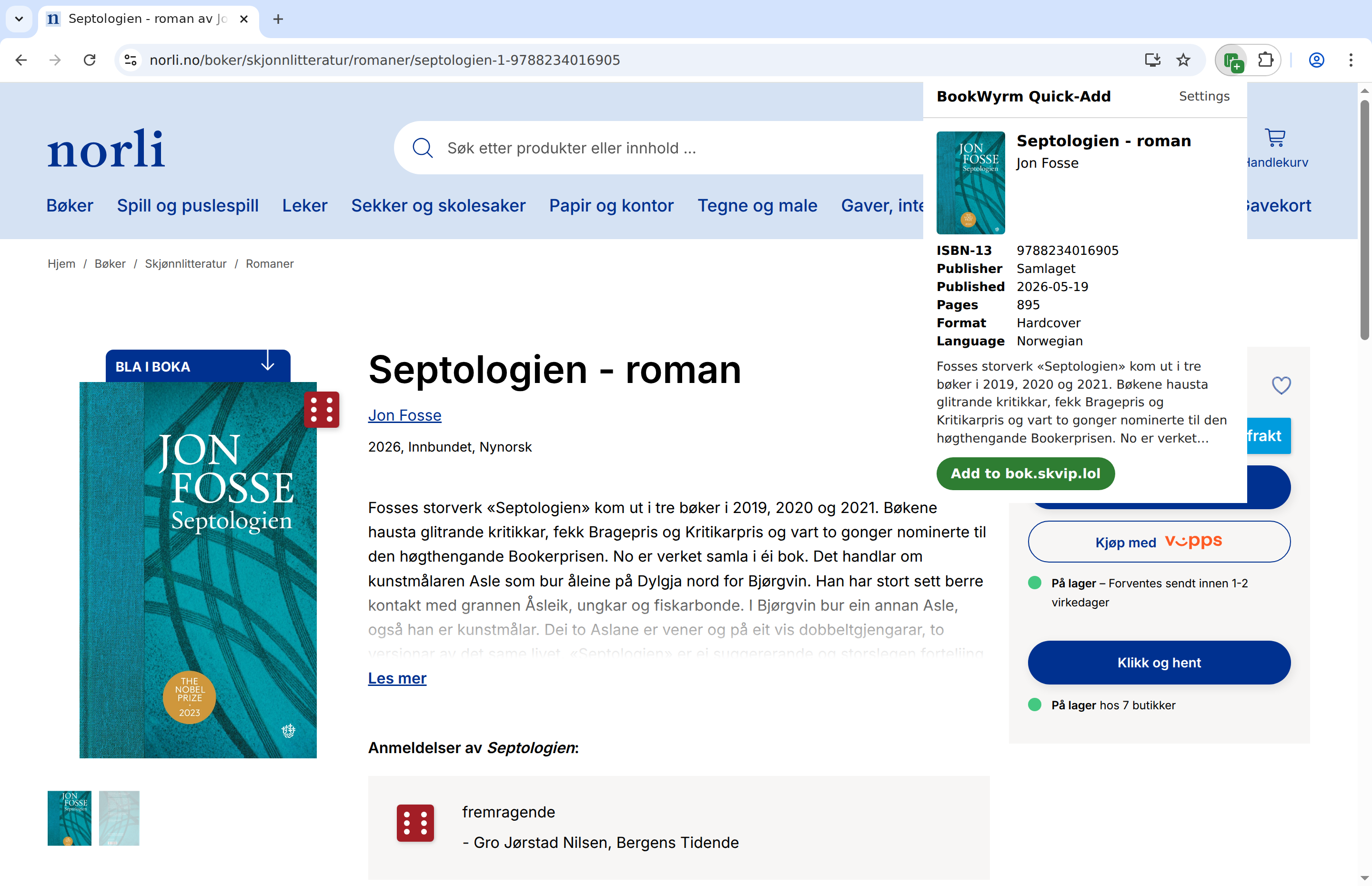This screenshot has height=886, width=1372.
Task: Click BLA I BOKA preview button
Action: [x=198, y=366]
